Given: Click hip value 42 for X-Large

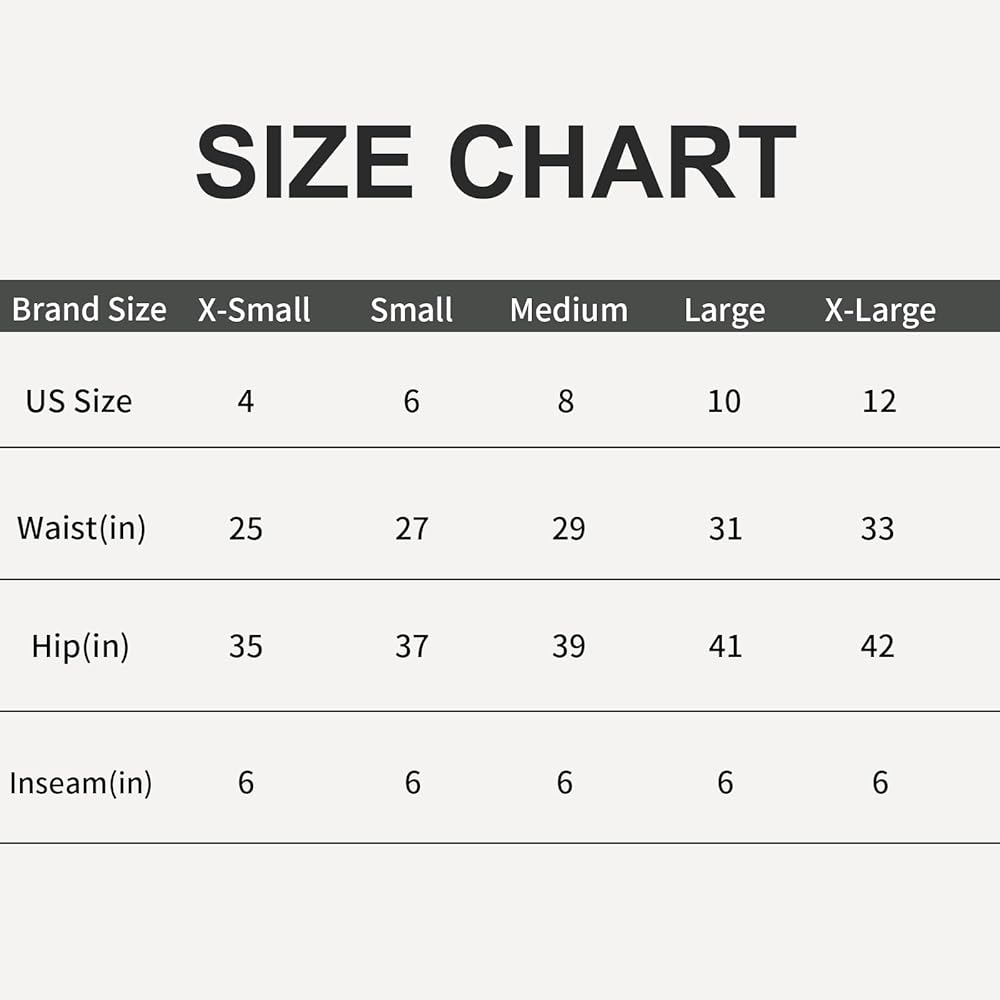Looking at the screenshot, I should (x=878, y=646).
